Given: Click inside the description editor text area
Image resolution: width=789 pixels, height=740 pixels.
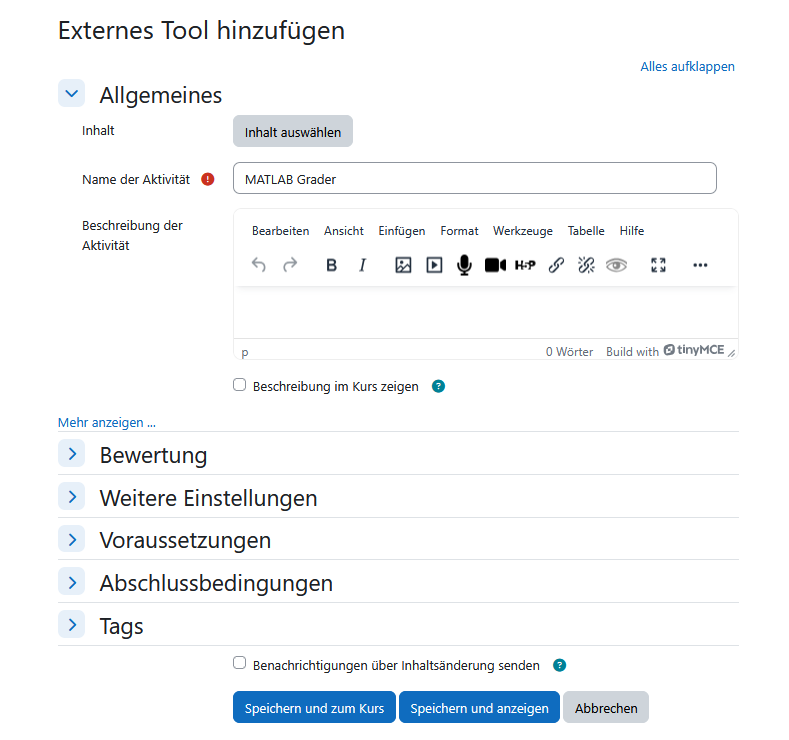Looking at the screenshot, I should [486, 312].
